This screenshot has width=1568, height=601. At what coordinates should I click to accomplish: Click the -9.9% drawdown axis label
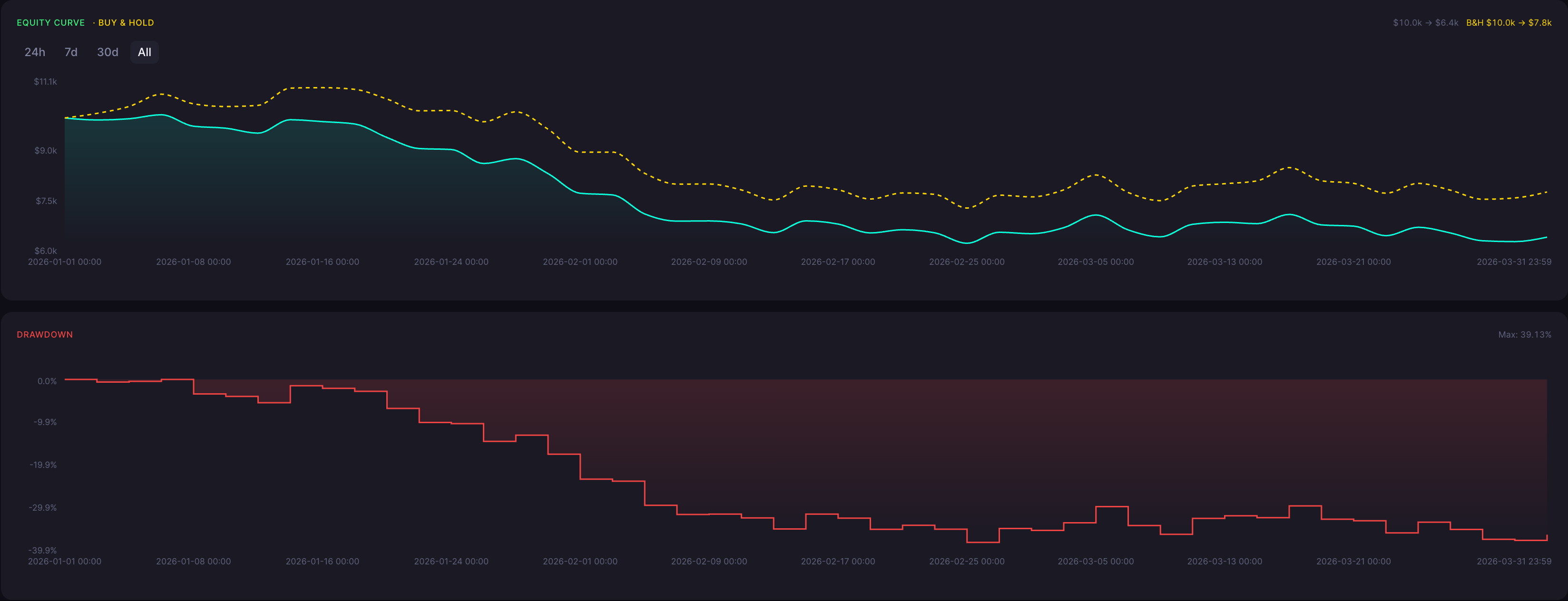pyautogui.click(x=45, y=422)
